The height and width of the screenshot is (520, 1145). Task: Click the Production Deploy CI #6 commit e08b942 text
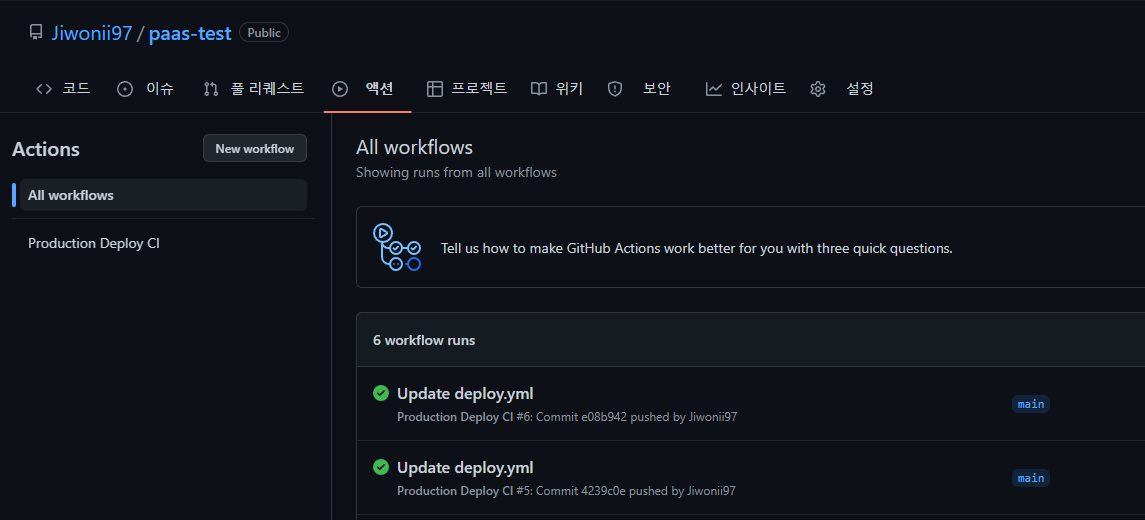point(567,417)
